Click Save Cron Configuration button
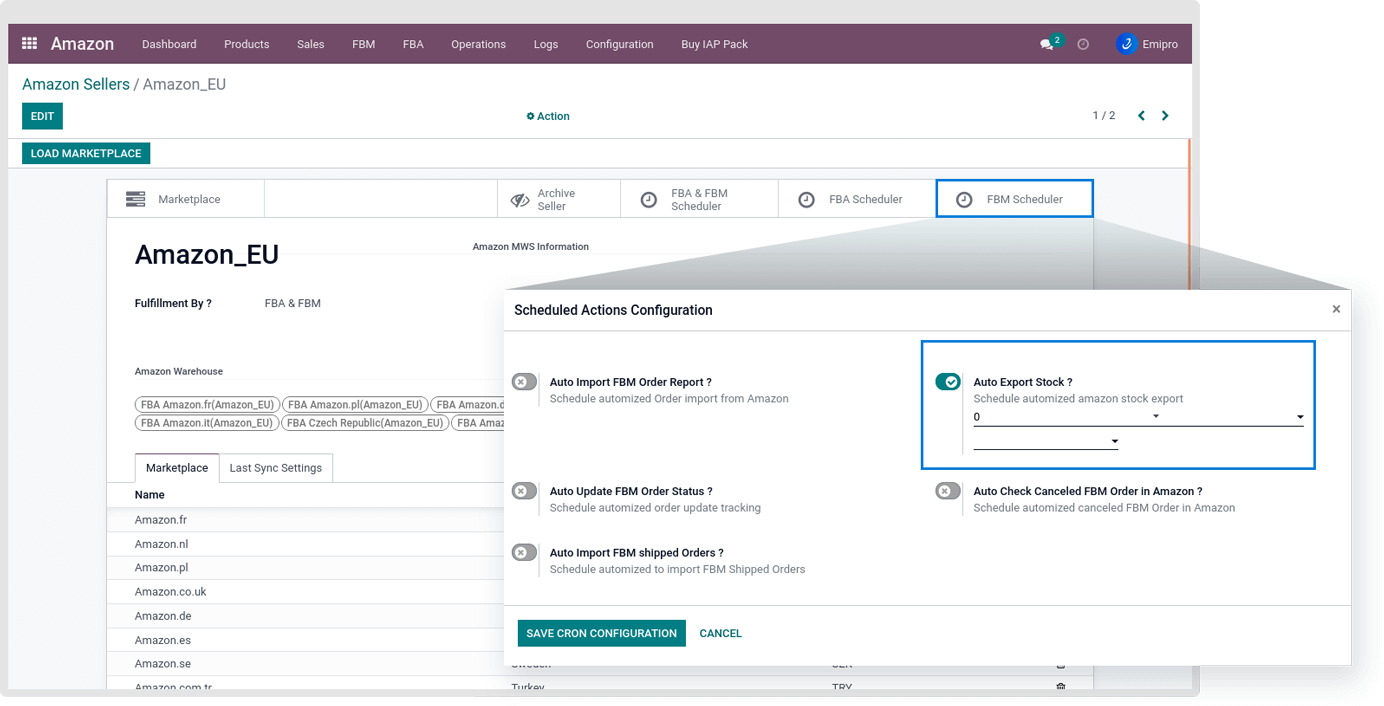Screen dimensions: 1384x706 click(601, 633)
